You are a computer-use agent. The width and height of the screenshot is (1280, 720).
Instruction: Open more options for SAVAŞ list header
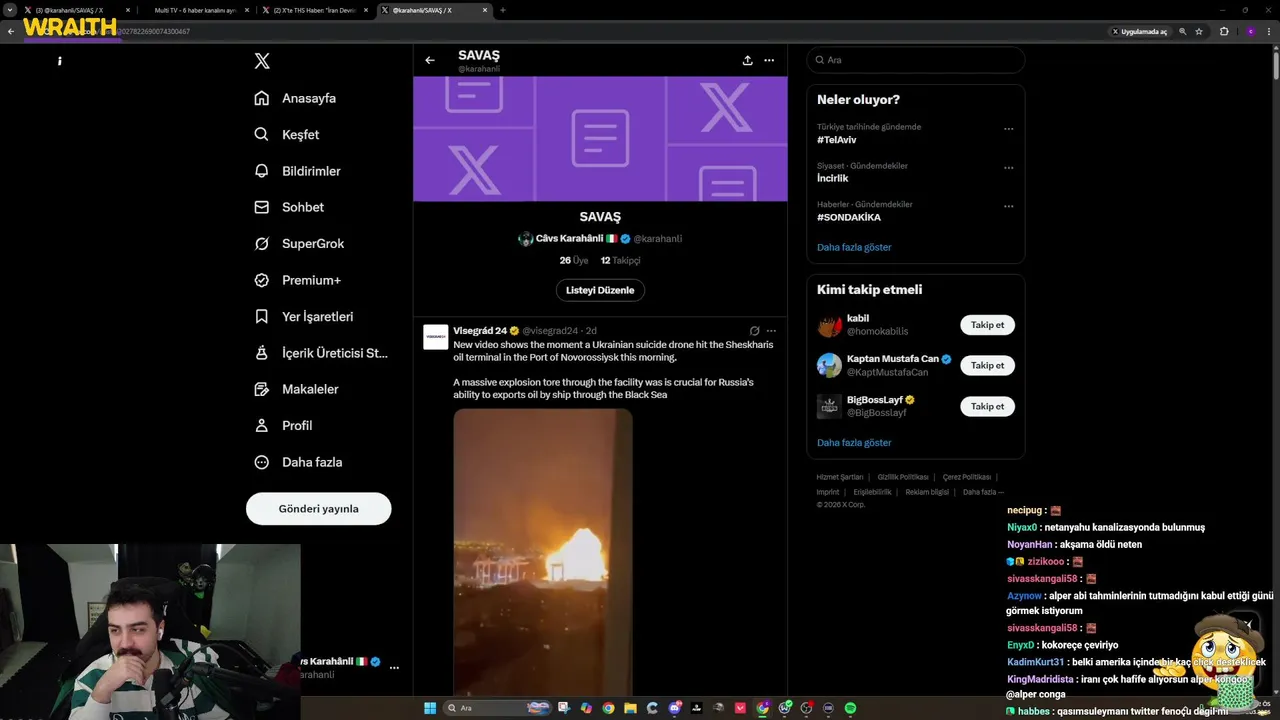(x=769, y=60)
